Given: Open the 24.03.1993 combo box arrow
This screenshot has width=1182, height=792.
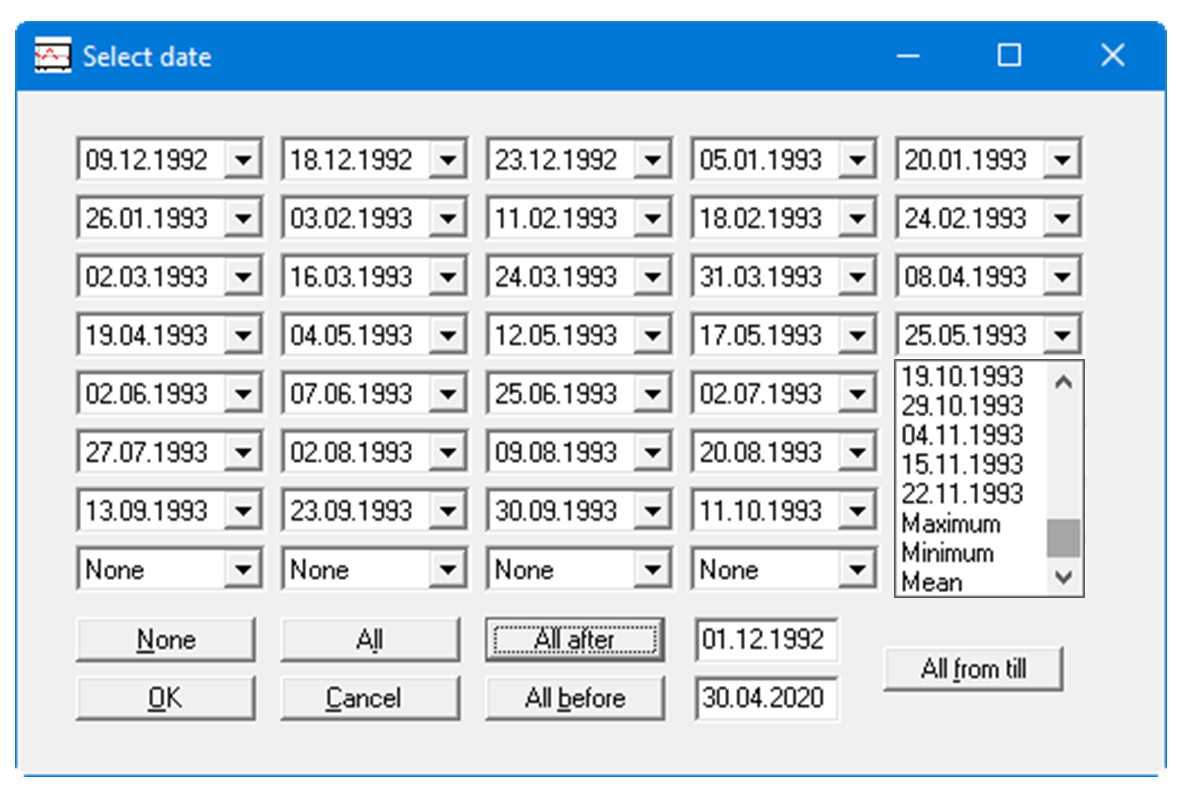Looking at the screenshot, I should [x=652, y=277].
